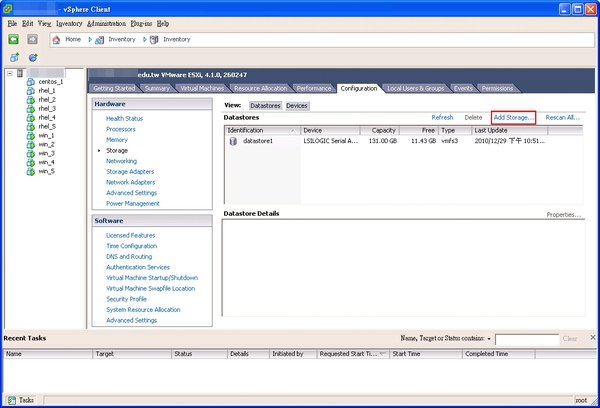The image size is (600, 408).
Task: Expand the arrow after the first Inventory breadcrumb
Action: tap(145, 39)
